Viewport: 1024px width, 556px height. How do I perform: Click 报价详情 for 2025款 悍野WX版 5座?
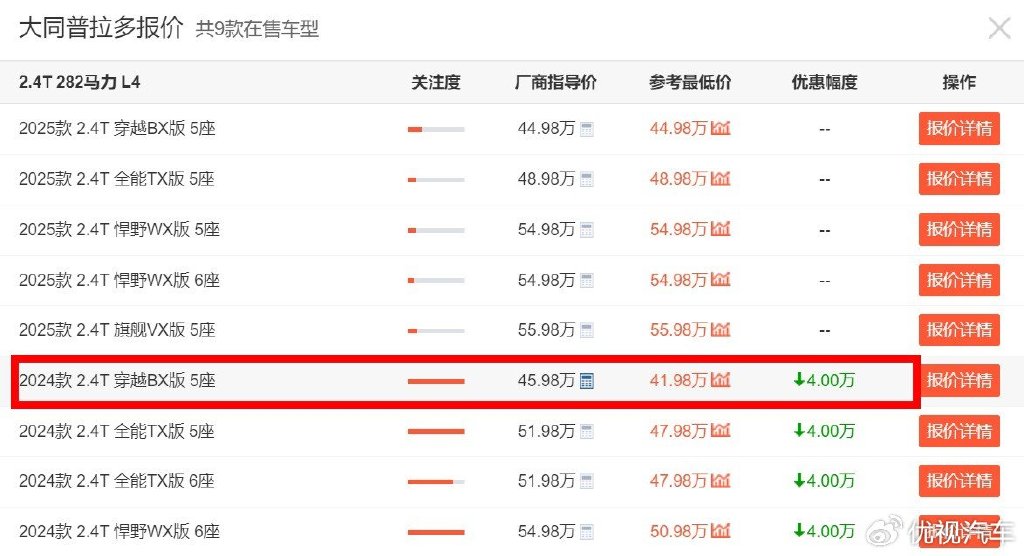click(959, 229)
